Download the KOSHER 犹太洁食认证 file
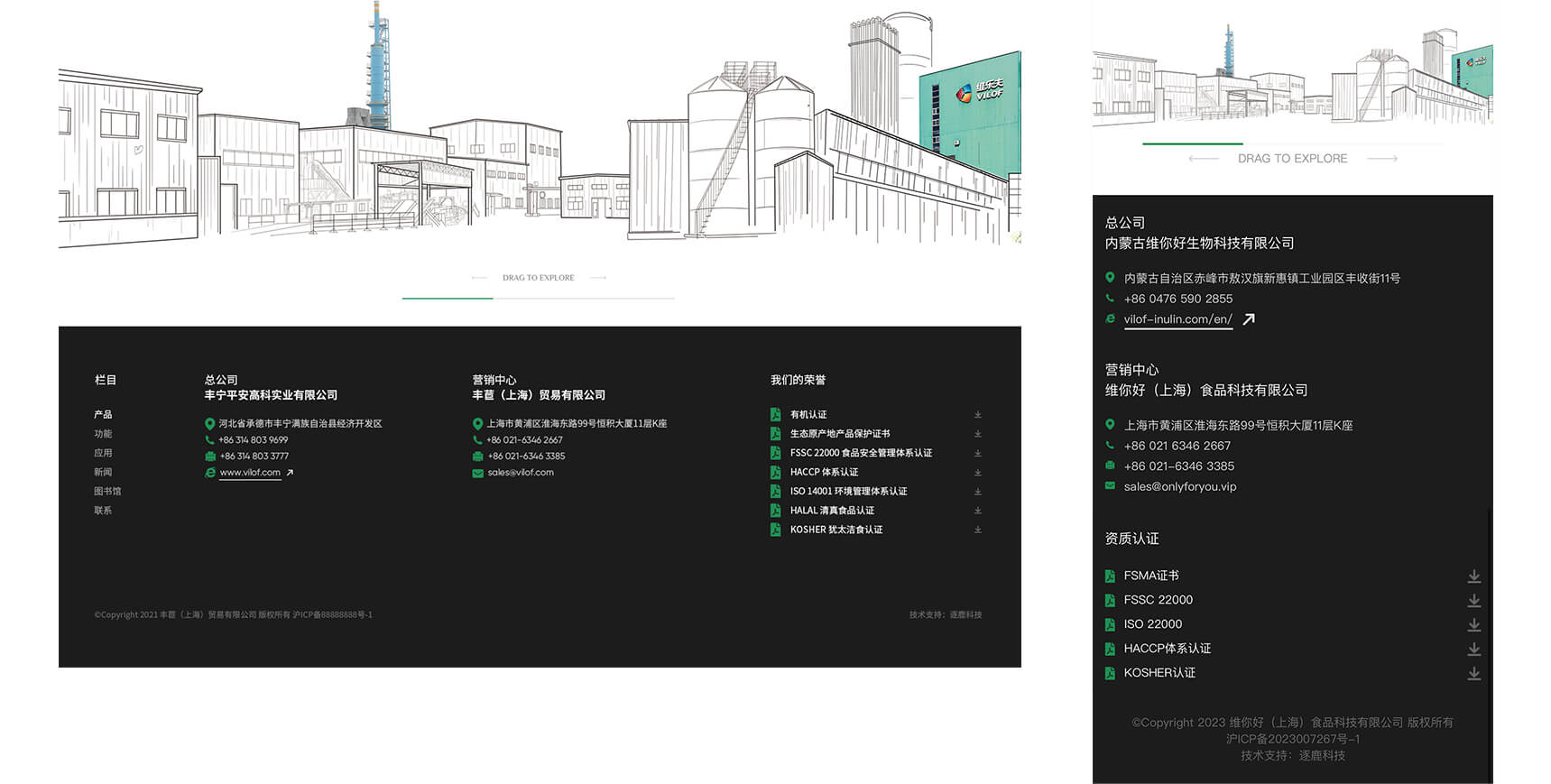The height and width of the screenshot is (784, 1551). 977,530
